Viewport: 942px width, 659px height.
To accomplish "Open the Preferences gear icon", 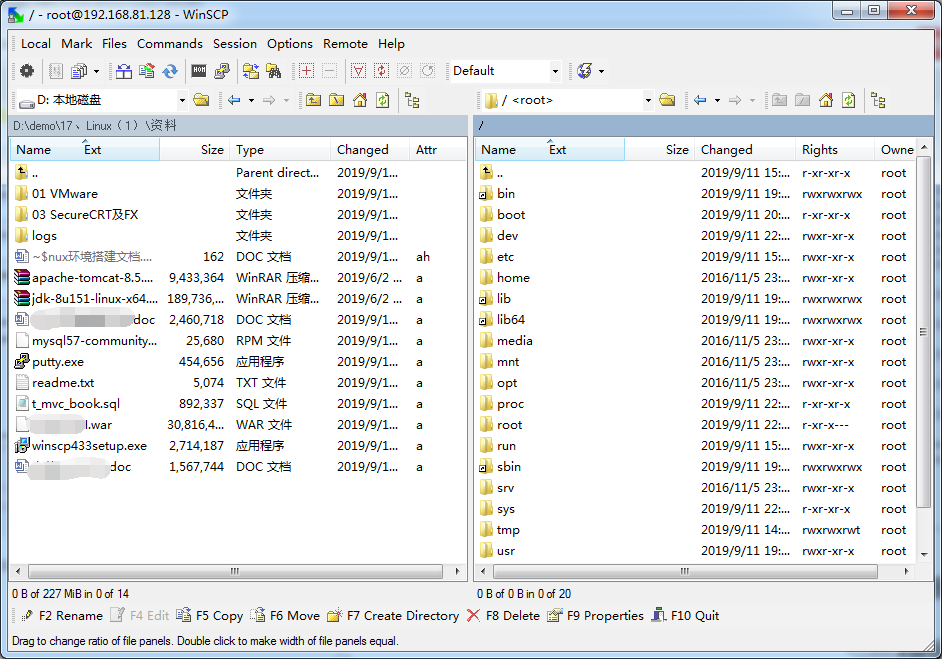I will (x=26, y=71).
